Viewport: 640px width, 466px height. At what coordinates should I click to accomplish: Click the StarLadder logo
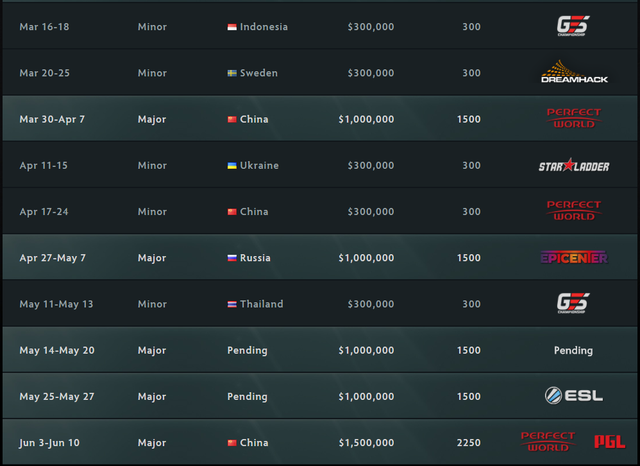574,165
